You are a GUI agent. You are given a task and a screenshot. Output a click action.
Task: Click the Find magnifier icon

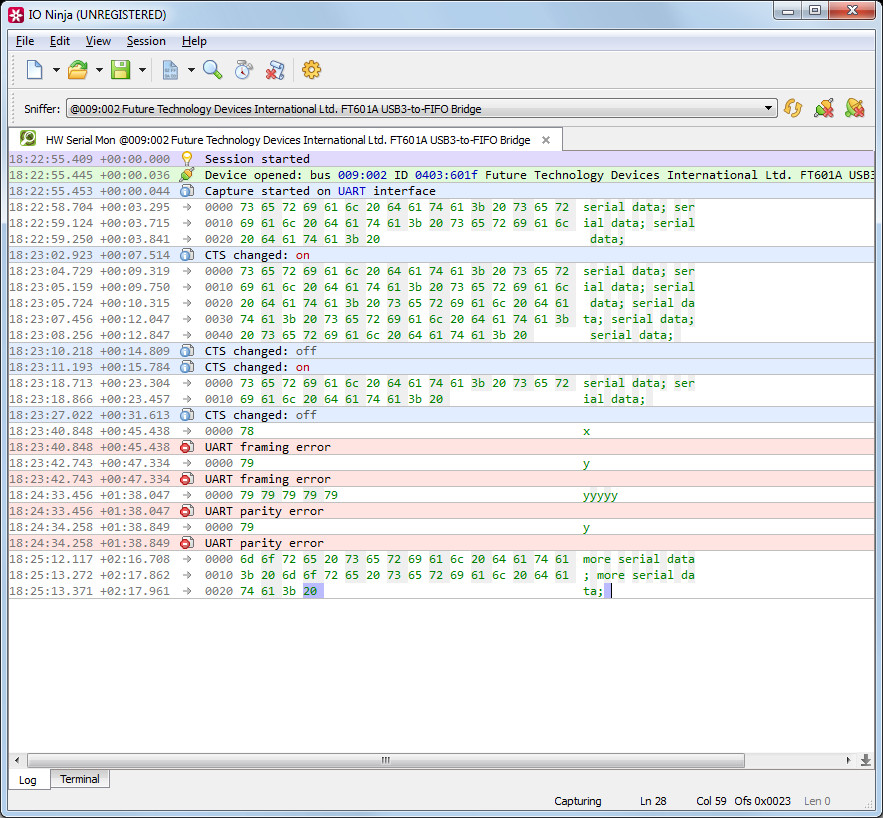pyautogui.click(x=212, y=70)
